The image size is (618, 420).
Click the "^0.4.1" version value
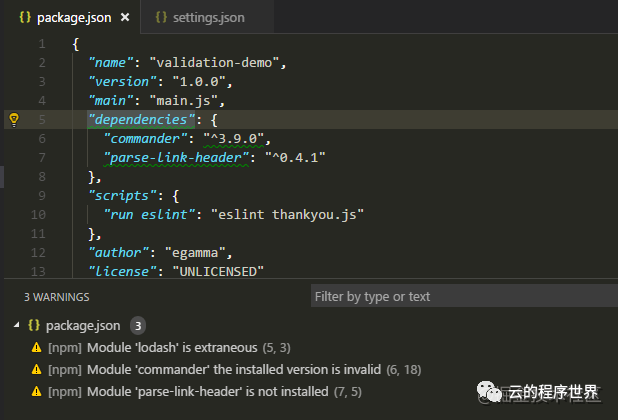click(x=295, y=158)
